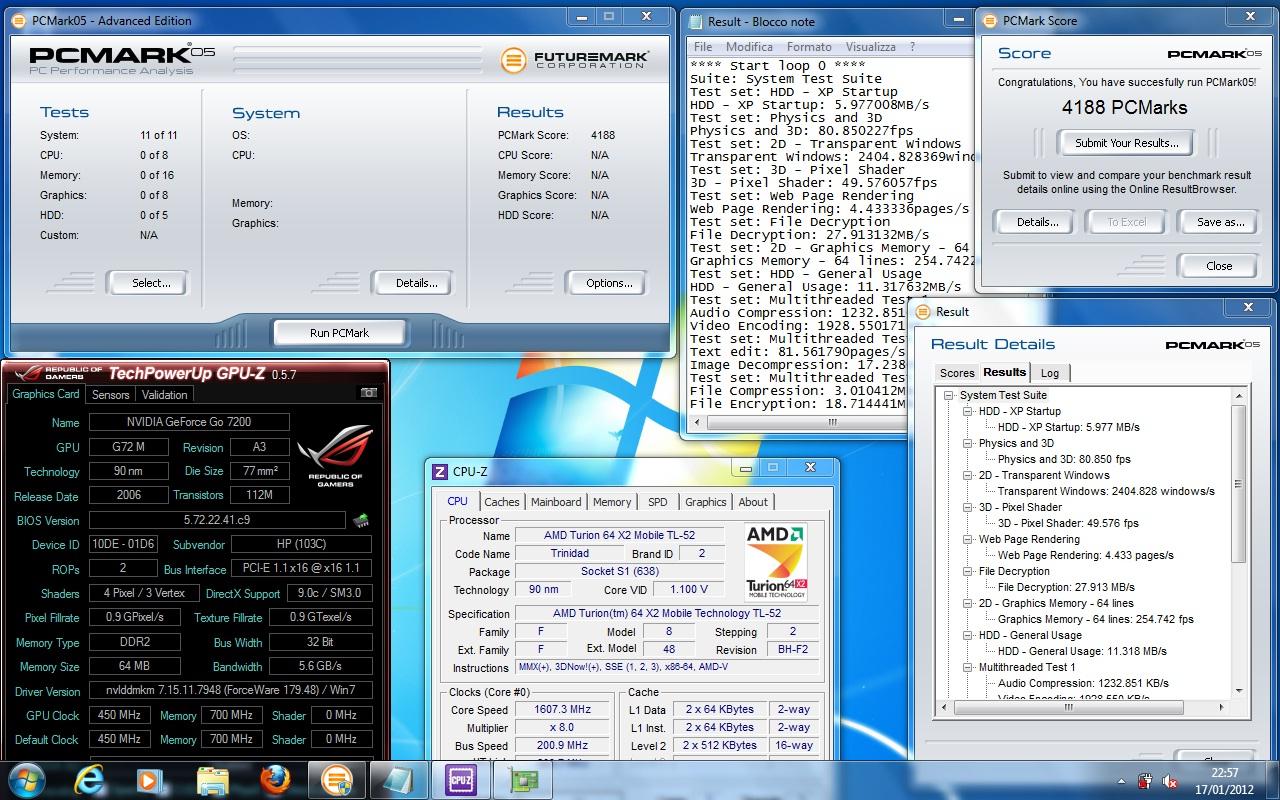Click the BIOS save chip icon in GPU-Z
The height and width of the screenshot is (800, 1280).
(x=361, y=520)
